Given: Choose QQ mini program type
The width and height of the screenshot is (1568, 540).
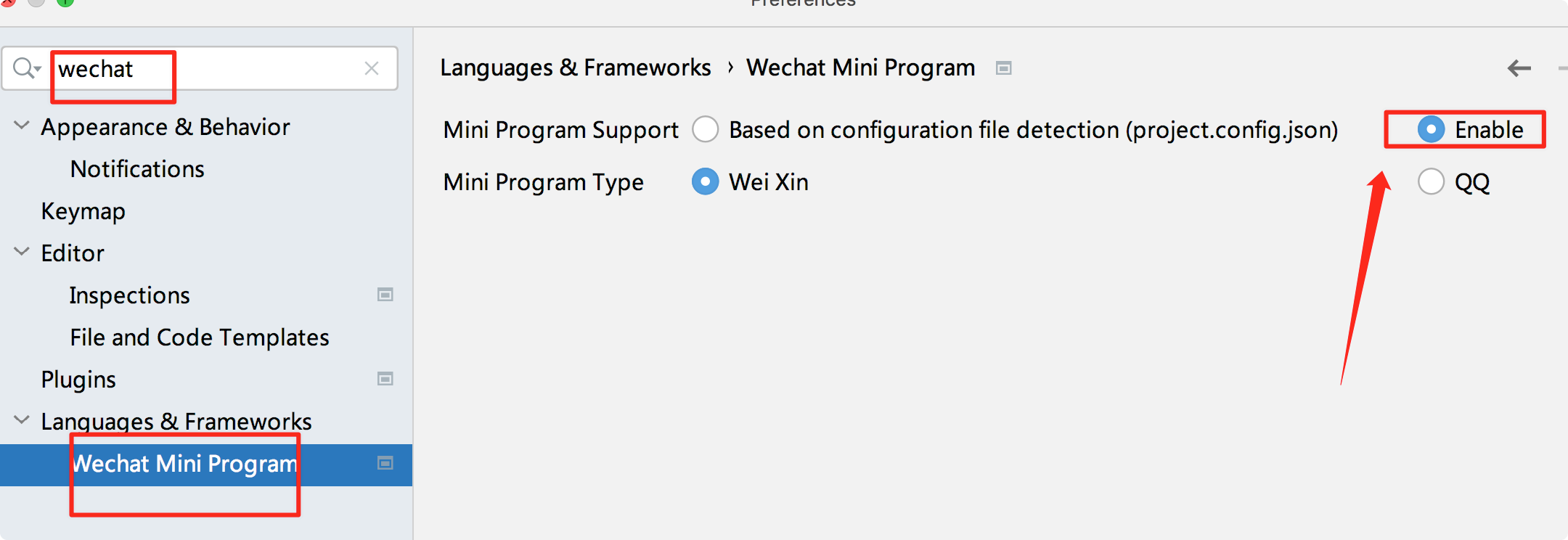Looking at the screenshot, I should pos(1431,181).
